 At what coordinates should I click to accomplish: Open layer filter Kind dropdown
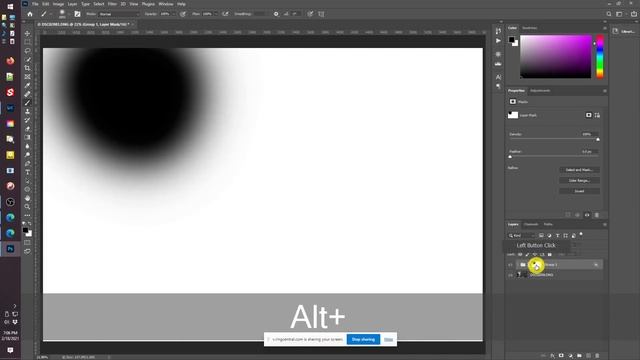click(521, 236)
